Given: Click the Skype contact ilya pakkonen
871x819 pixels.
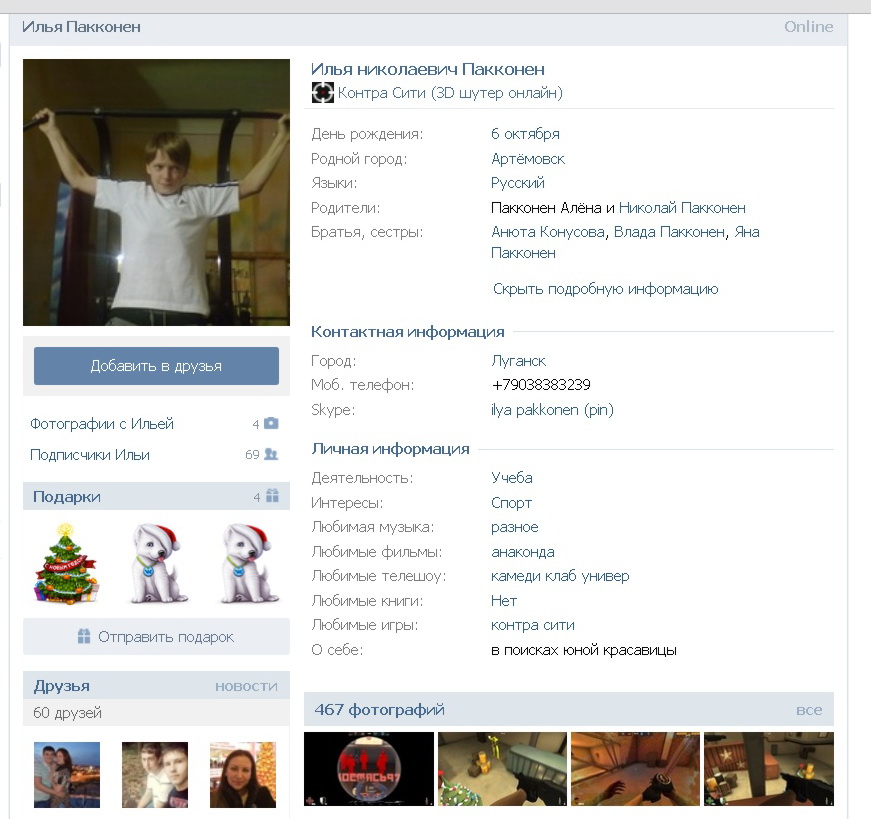Looking at the screenshot, I should click(x=552, y=410).
